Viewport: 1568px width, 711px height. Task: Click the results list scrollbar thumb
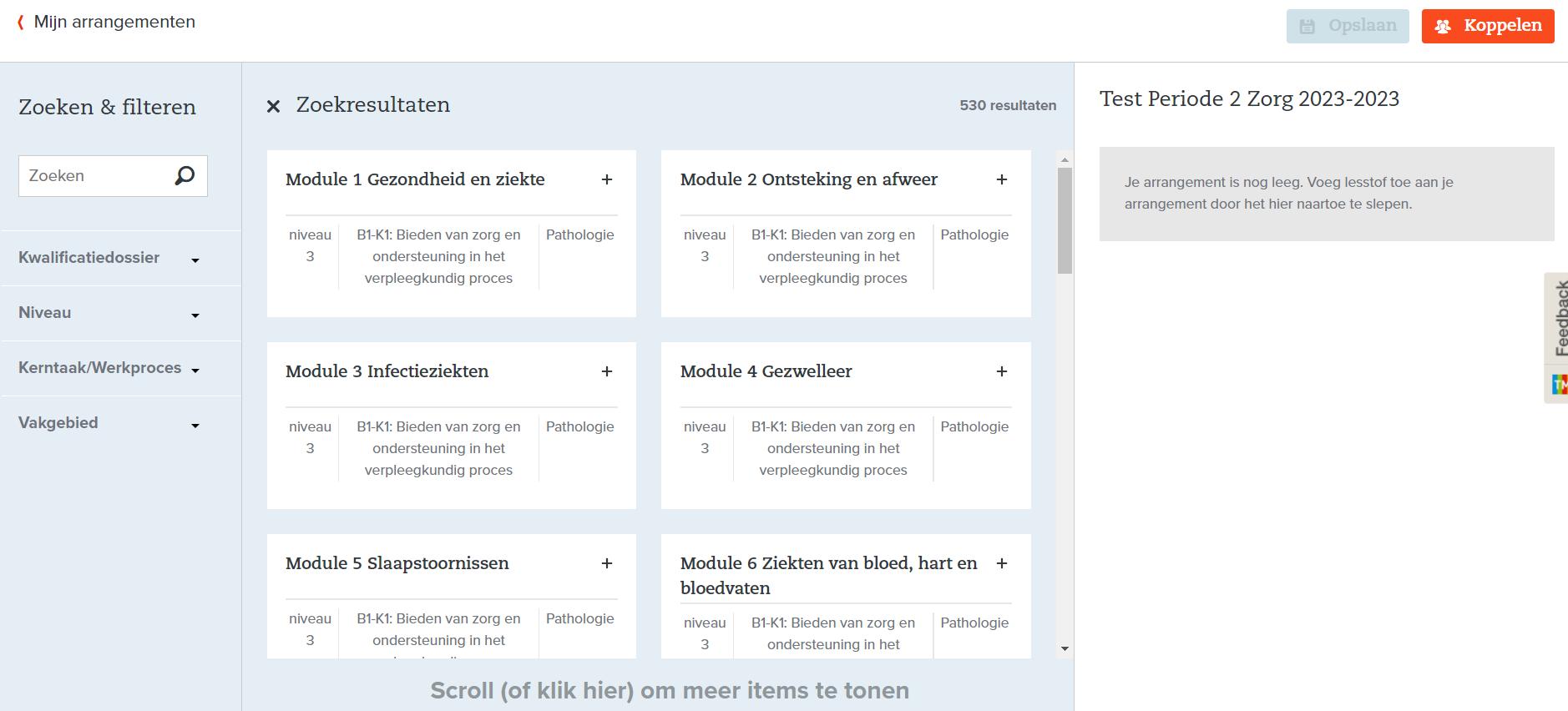pos(1065,220)
